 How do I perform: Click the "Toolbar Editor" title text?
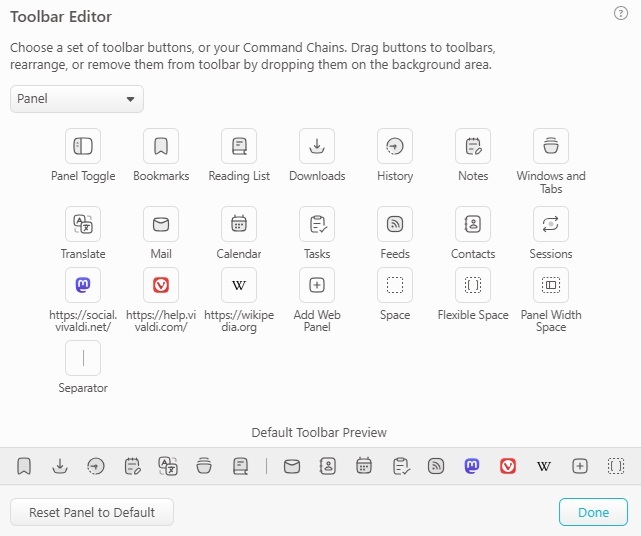61,17
